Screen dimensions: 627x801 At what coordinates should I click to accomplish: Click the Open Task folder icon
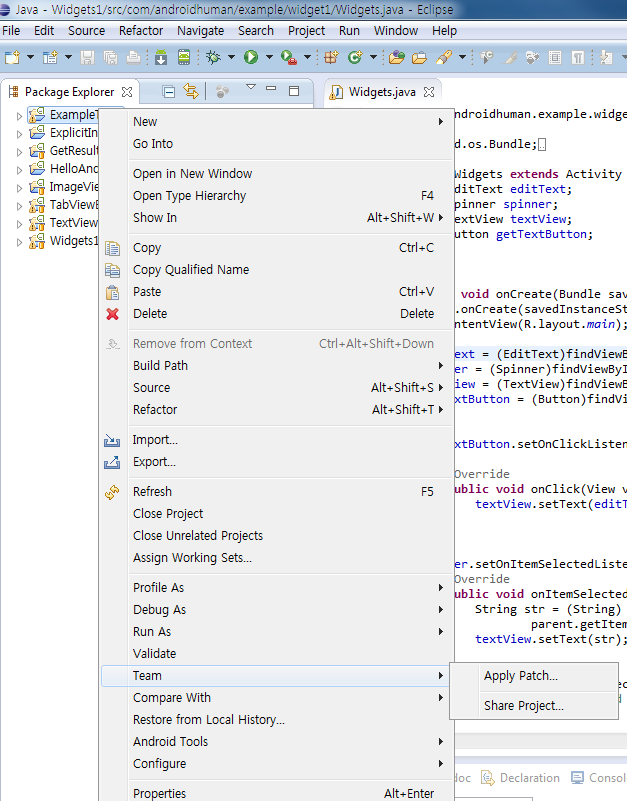(419, 57)
